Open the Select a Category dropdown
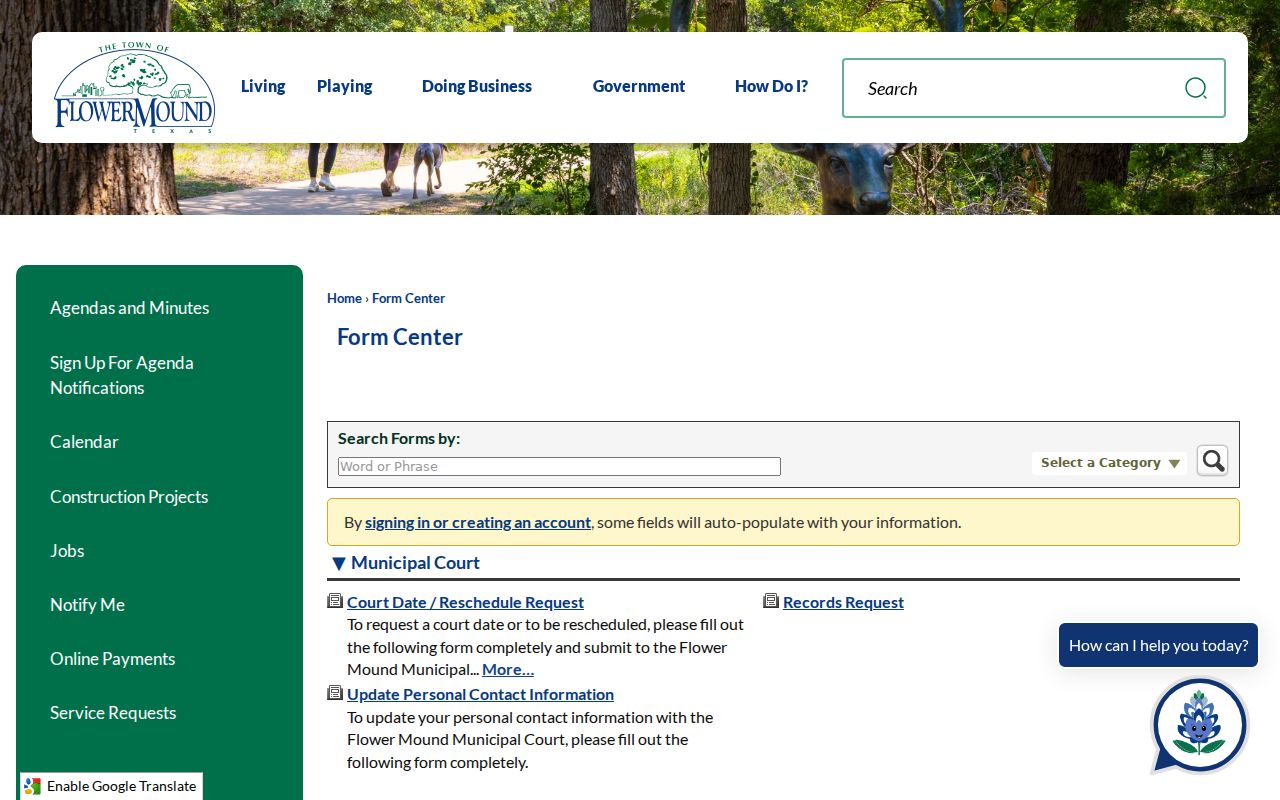 [1109, 463]
